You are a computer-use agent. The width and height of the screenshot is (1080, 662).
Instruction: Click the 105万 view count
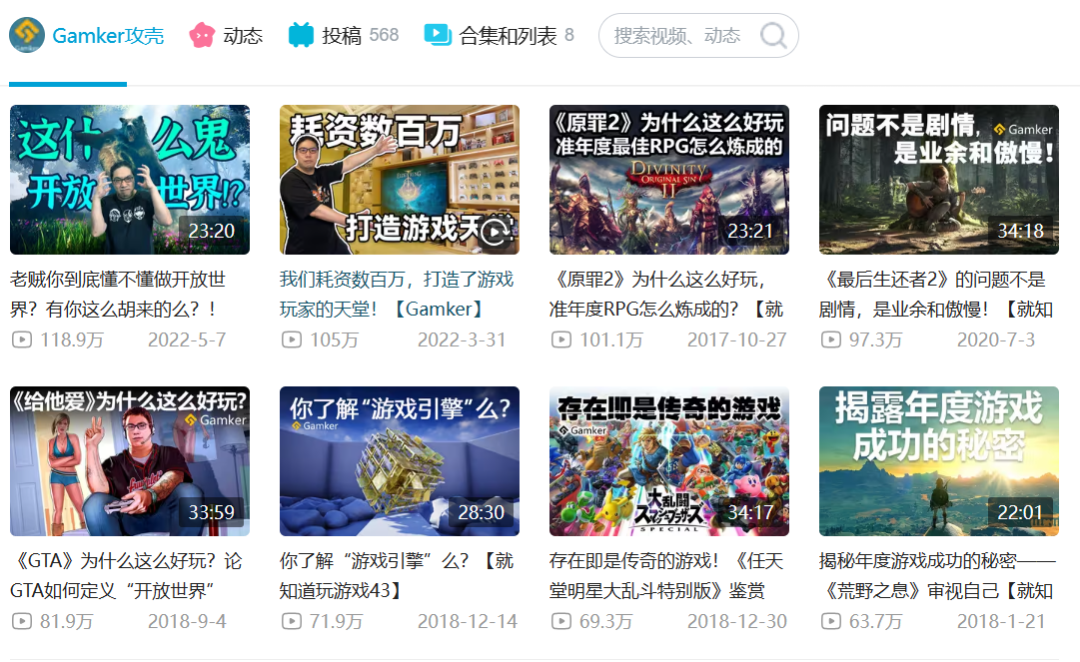pyautogui.click(x=334, y=340)
